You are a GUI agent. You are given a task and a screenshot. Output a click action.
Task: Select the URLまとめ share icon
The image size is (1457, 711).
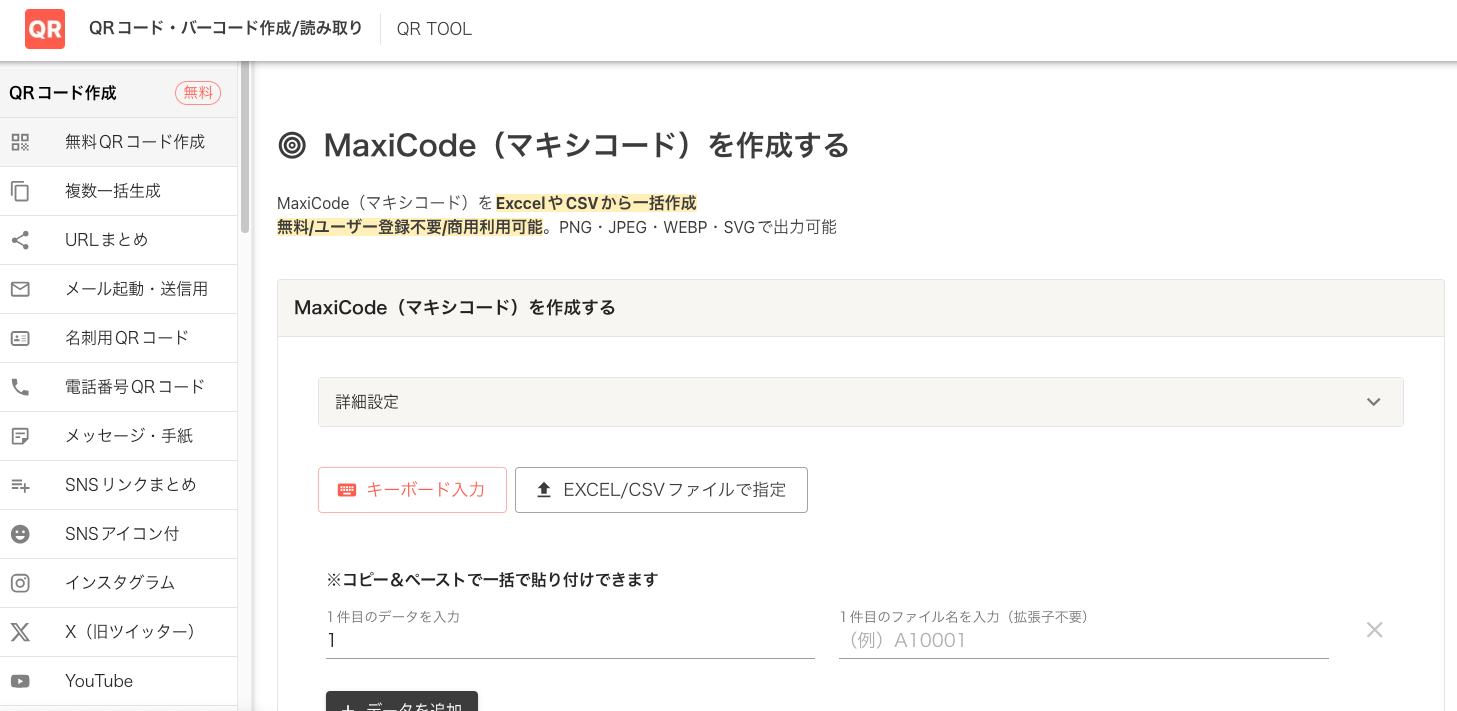click(20, 240)
